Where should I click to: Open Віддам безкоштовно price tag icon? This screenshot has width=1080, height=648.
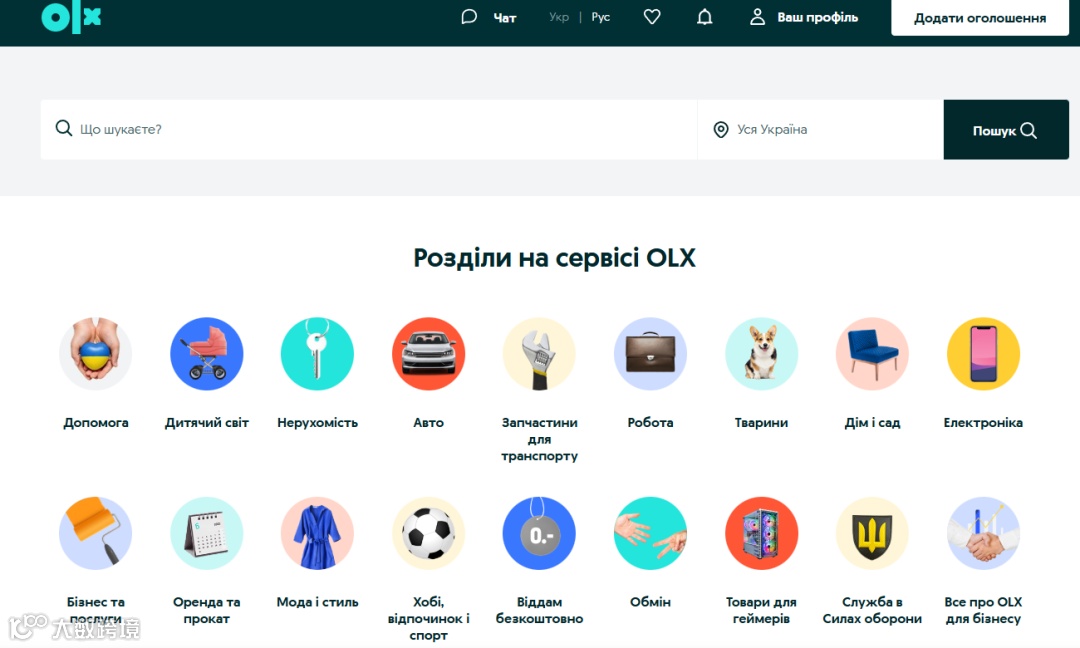point(539,533)
